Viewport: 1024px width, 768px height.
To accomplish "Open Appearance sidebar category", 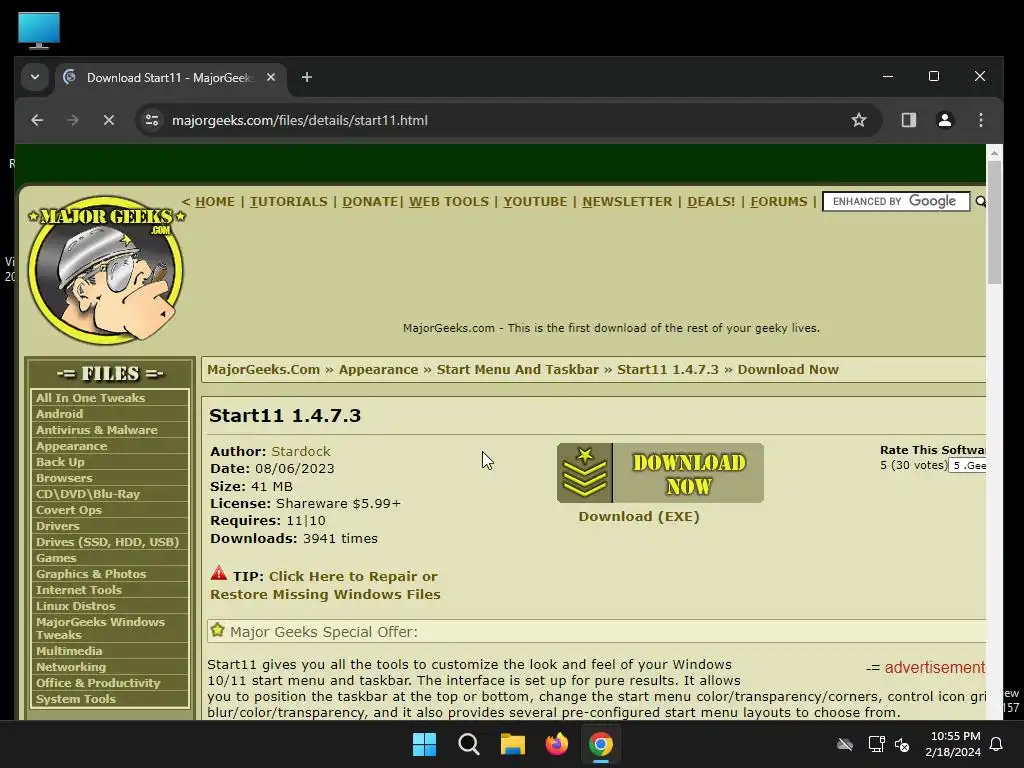I will (71, 446).
